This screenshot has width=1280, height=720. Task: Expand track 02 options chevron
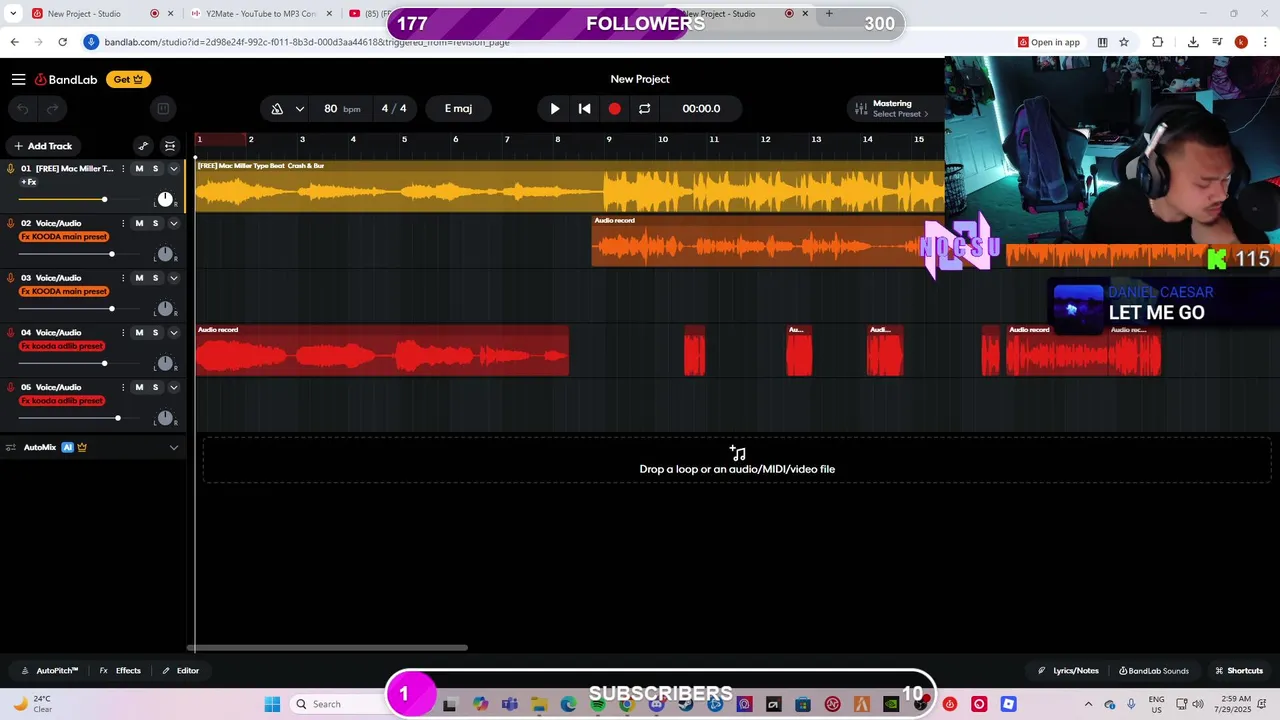point(173,224)
